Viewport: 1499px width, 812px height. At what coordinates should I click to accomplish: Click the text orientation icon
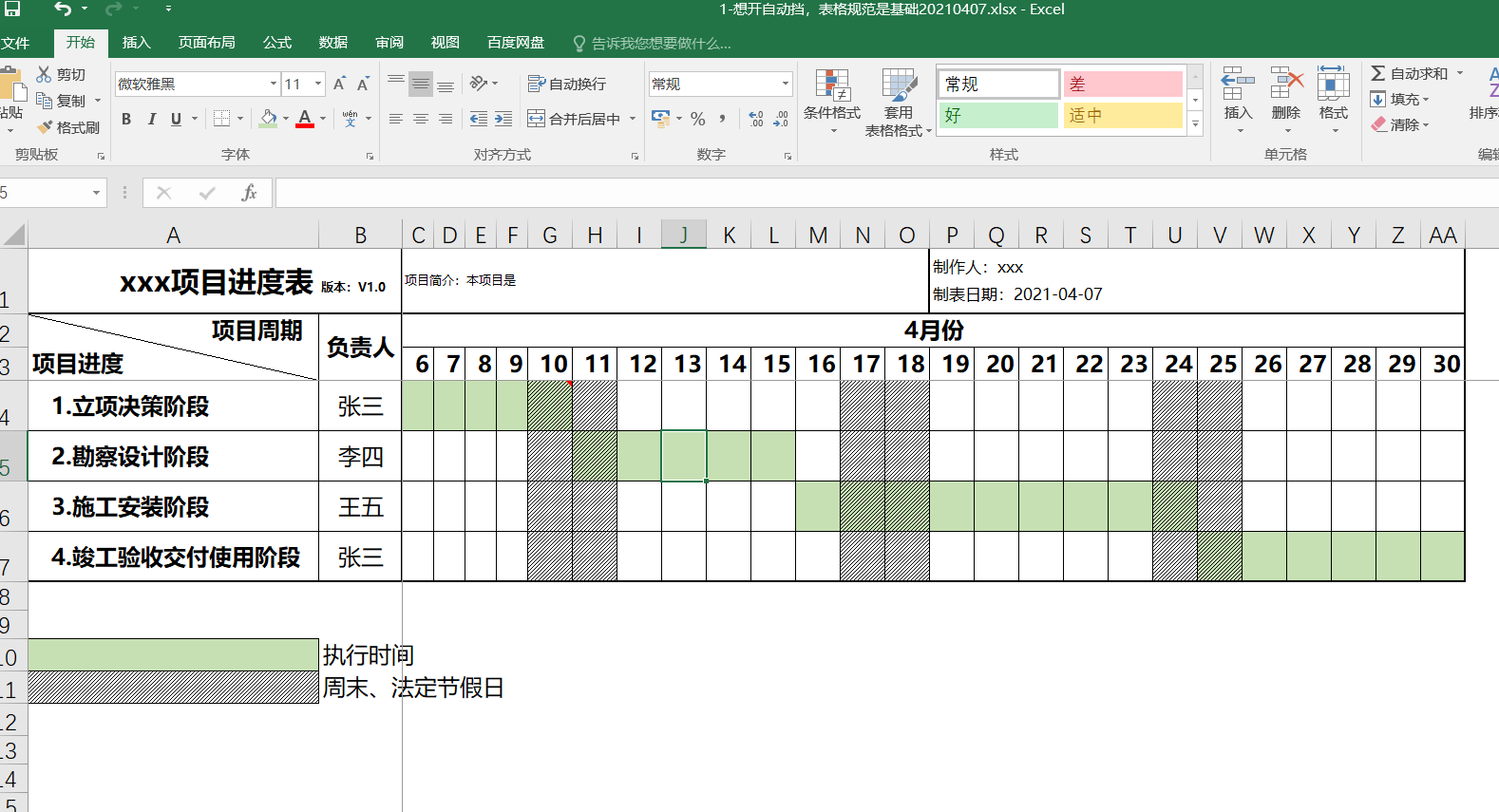(479, 84)
